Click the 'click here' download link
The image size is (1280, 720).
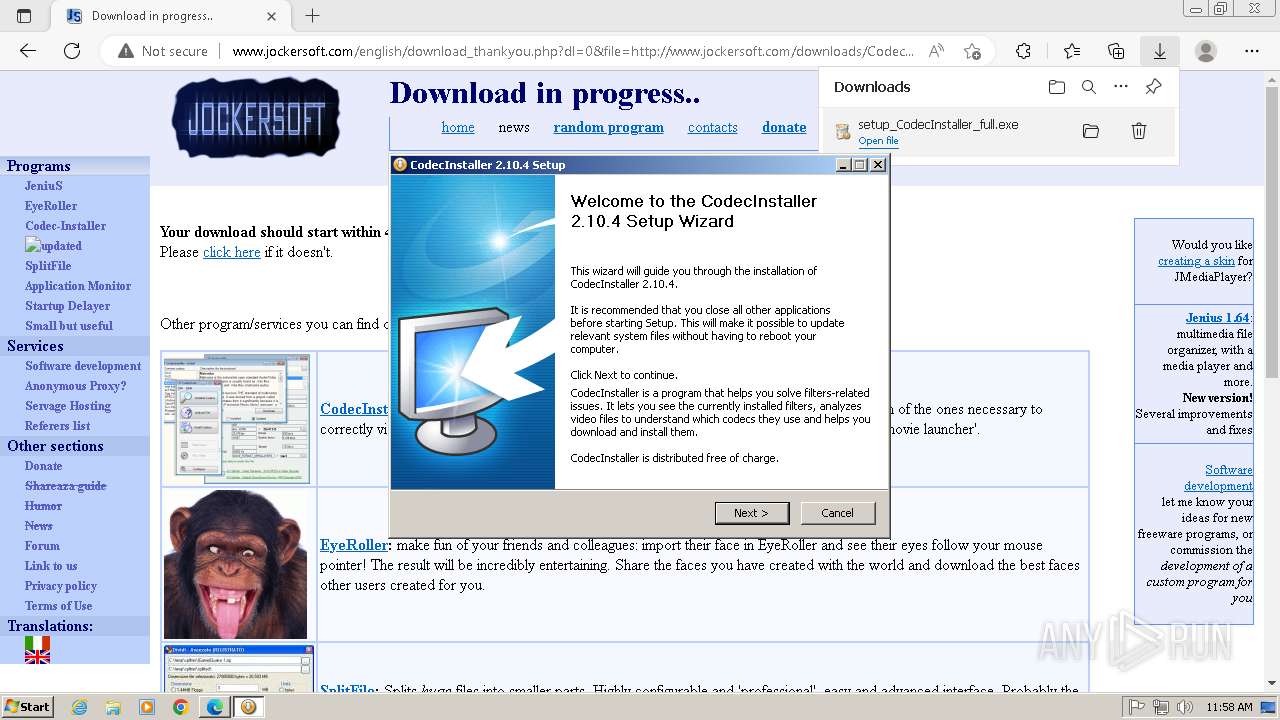coord(232,252)
